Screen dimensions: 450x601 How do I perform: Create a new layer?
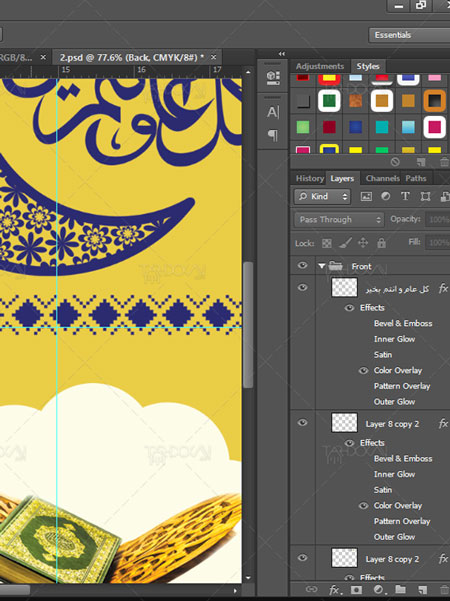422,590
